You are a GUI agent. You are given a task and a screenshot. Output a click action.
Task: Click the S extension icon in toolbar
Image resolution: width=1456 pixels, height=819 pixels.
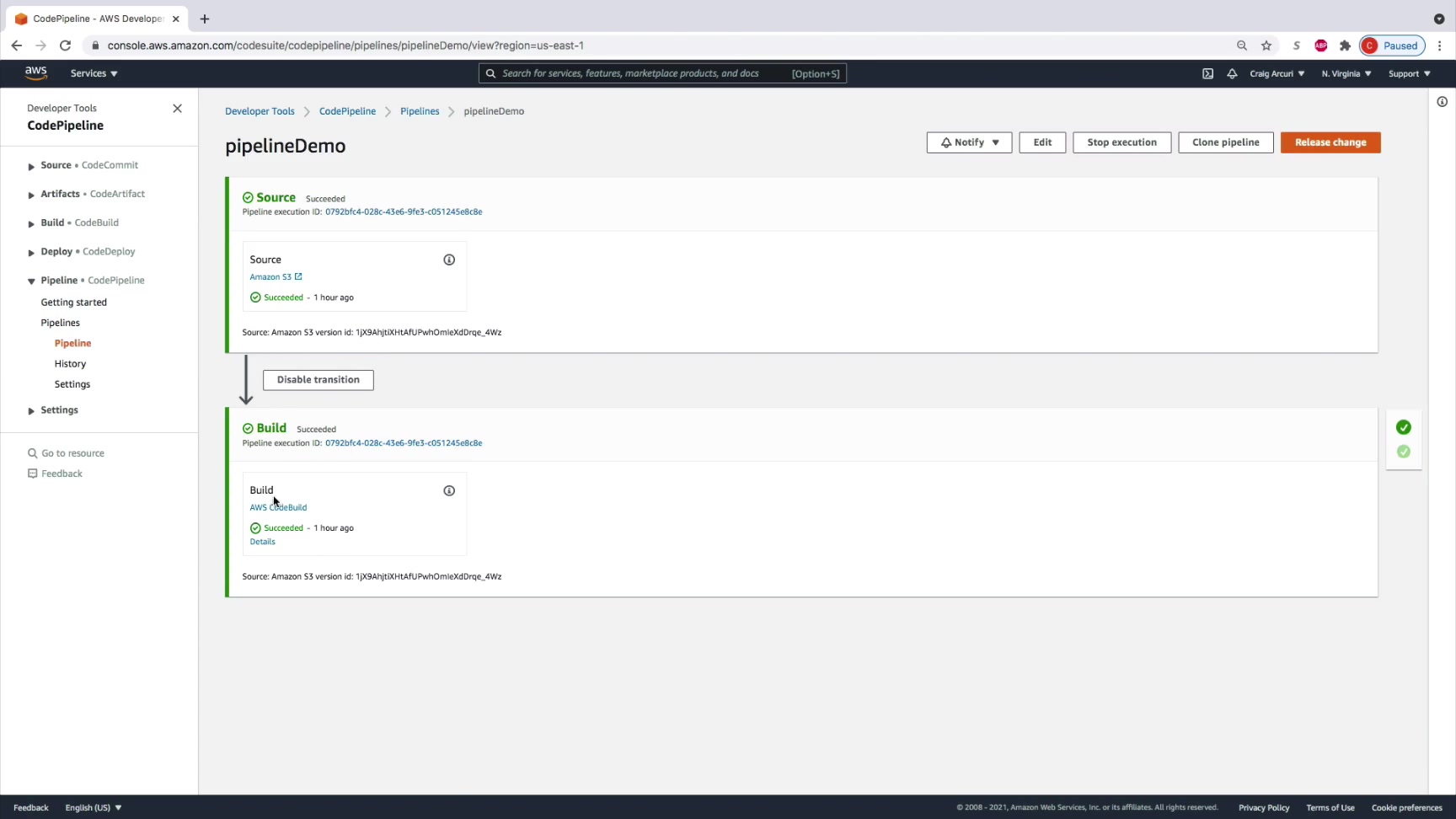coord(1296,45)
